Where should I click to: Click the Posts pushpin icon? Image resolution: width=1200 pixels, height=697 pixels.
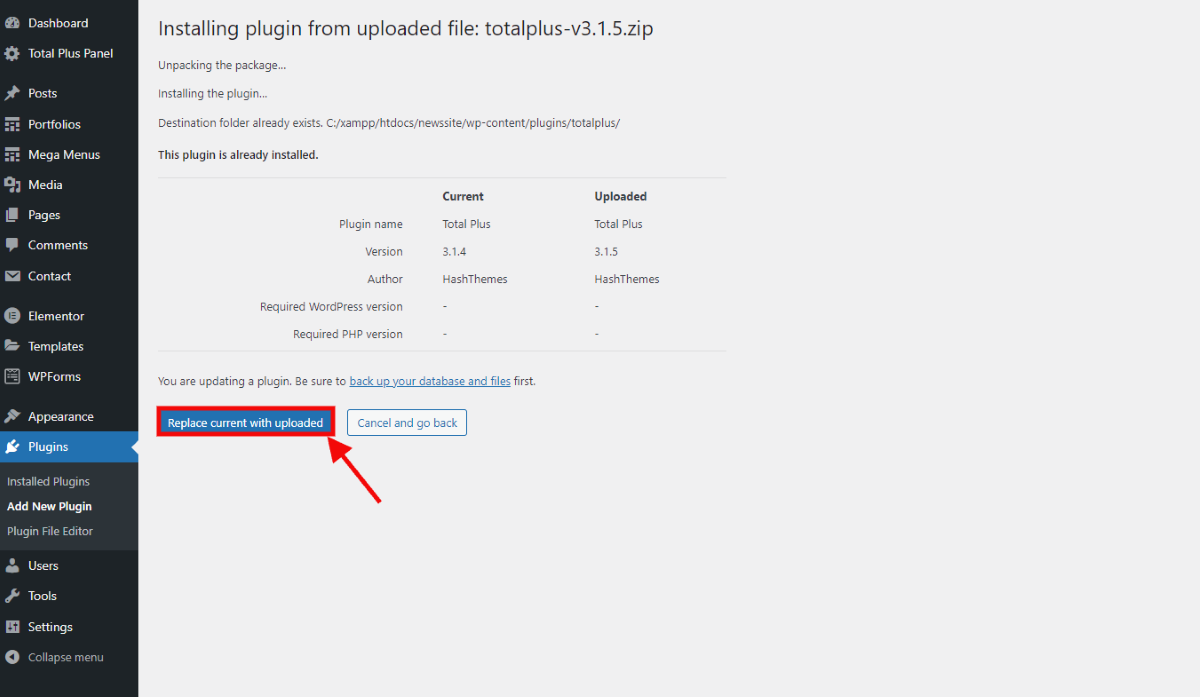point(12,93)
